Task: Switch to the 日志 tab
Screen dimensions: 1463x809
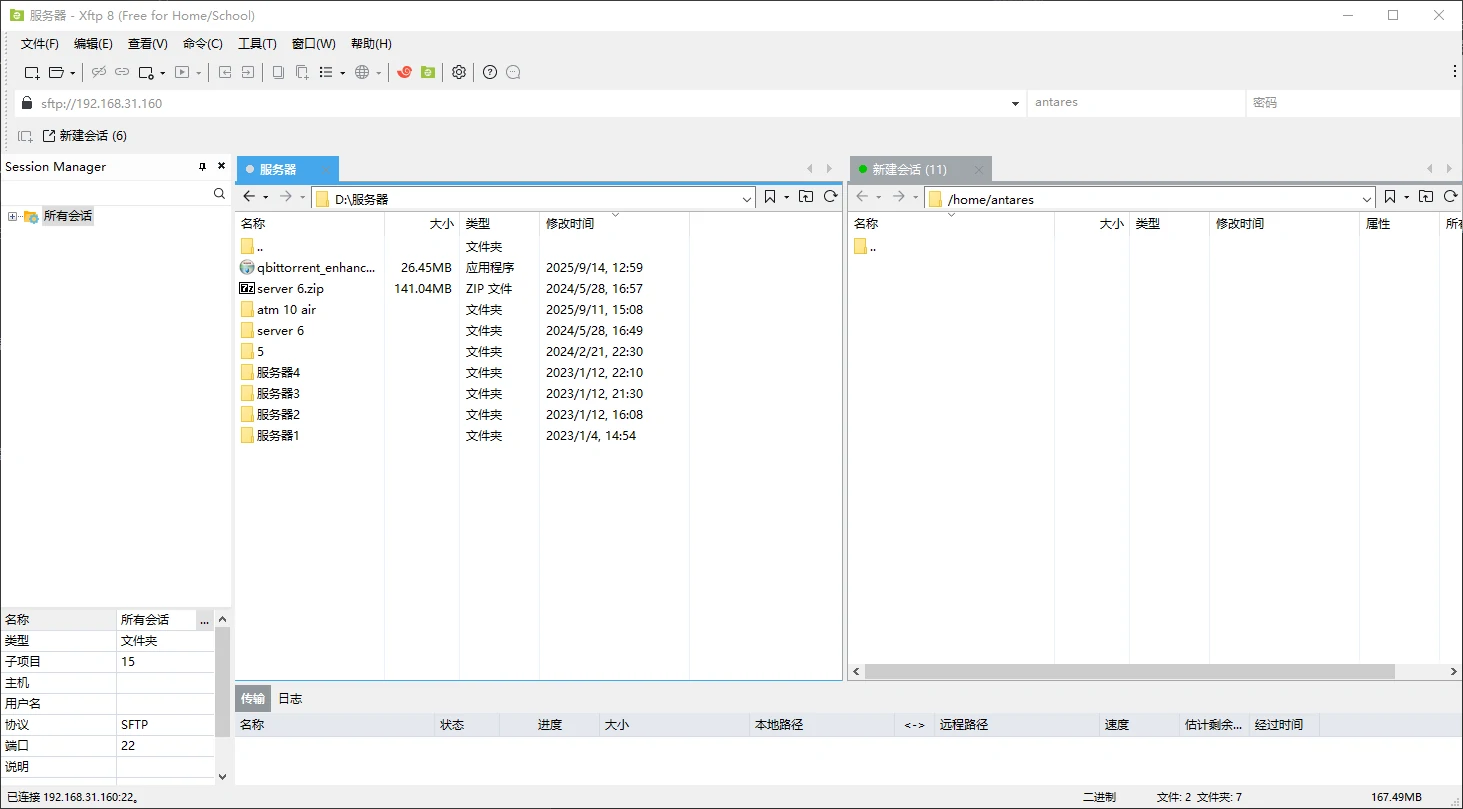Action: point(290,698)
